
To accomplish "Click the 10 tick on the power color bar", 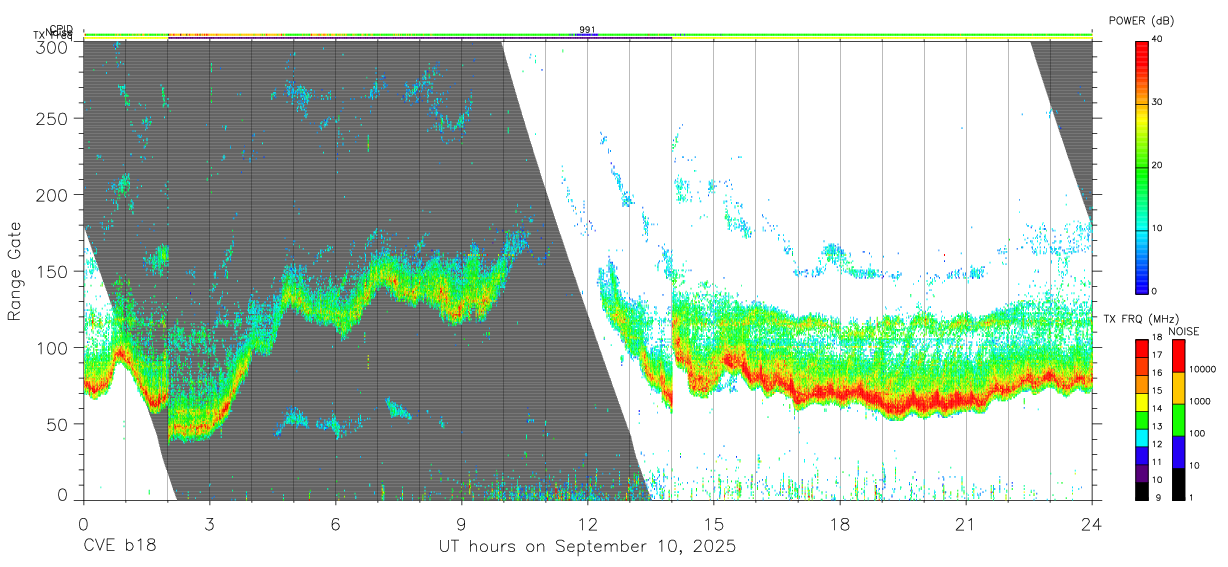I will 1158,228.
